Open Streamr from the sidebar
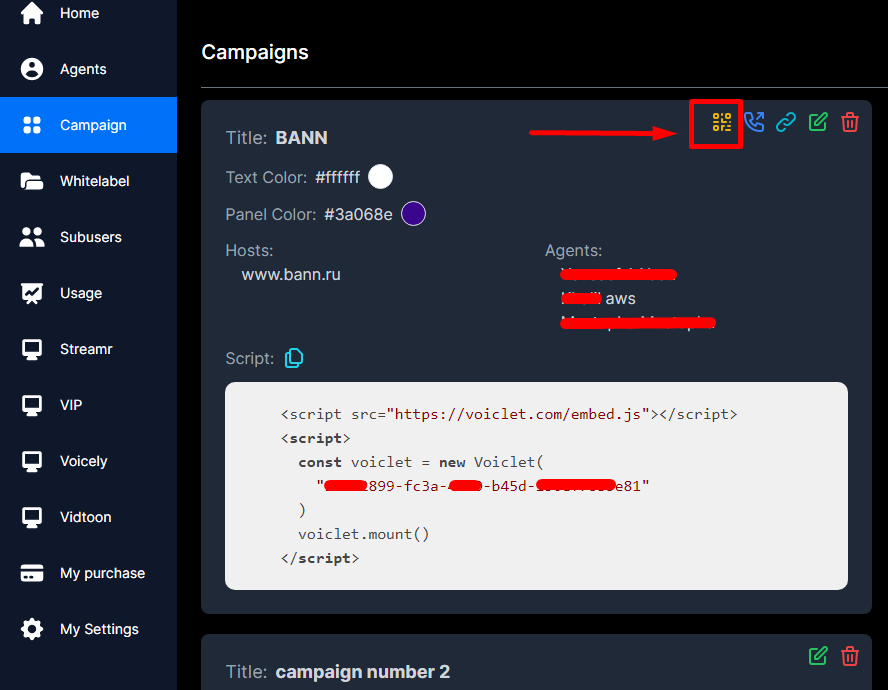The image size is (888, 690). point(88,350)
